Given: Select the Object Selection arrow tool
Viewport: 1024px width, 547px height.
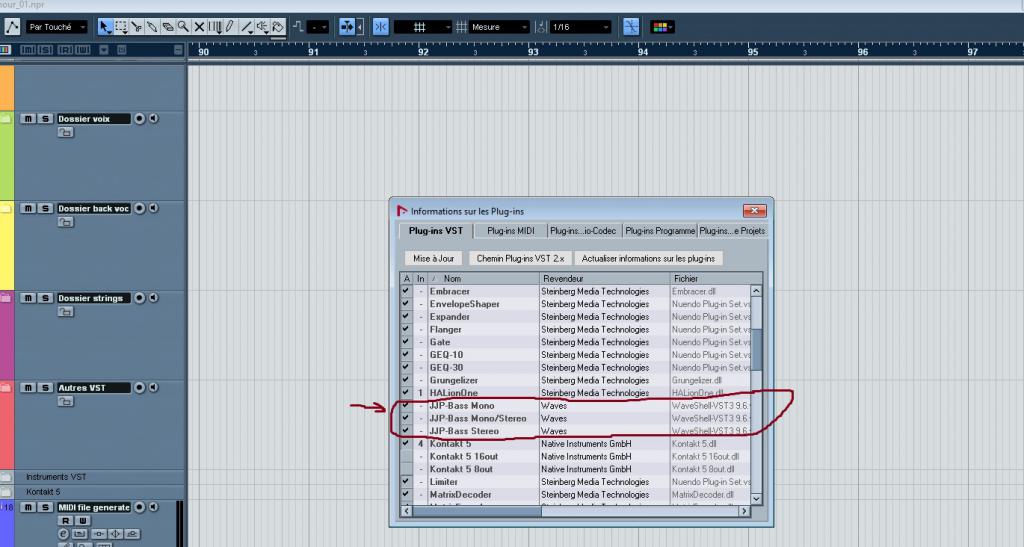Looking at the screenshot, I should 104,27.
